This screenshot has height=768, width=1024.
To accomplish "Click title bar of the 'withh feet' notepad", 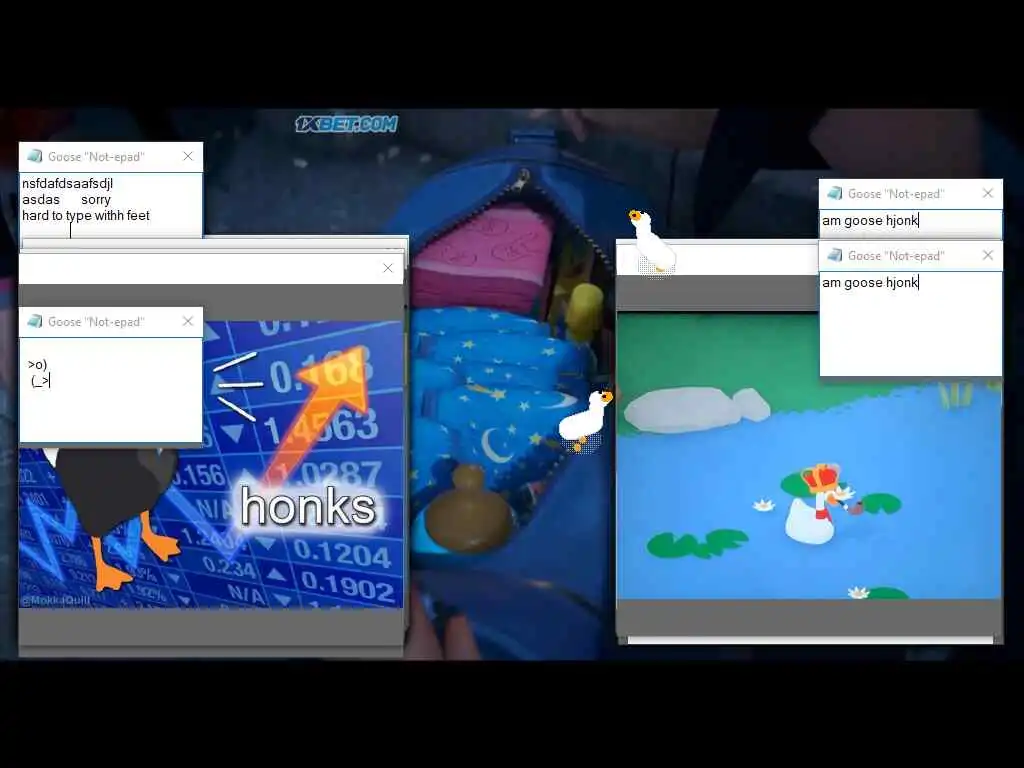I will pos(111,157).
